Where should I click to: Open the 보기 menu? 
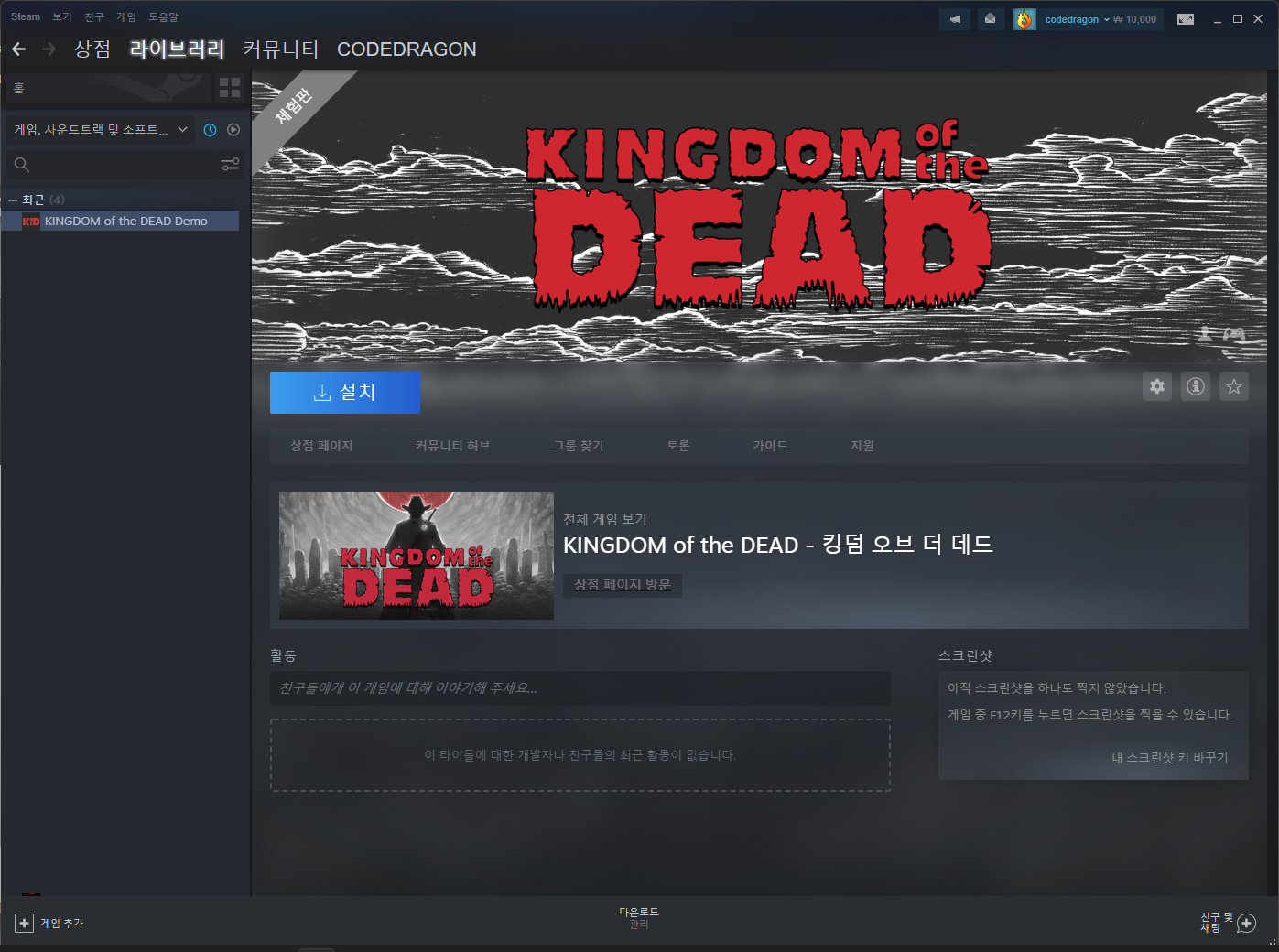tap(62, 16)
